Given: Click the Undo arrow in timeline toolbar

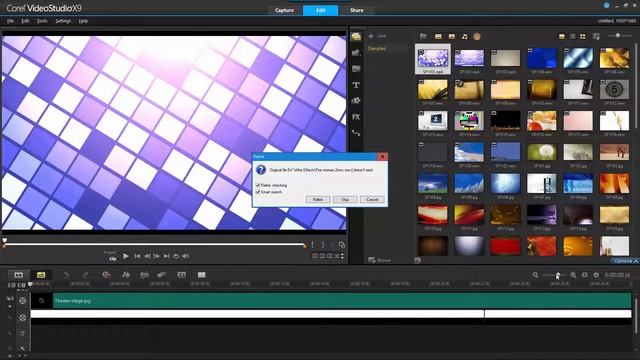Looking at the screenshot, I should [67, 275].
